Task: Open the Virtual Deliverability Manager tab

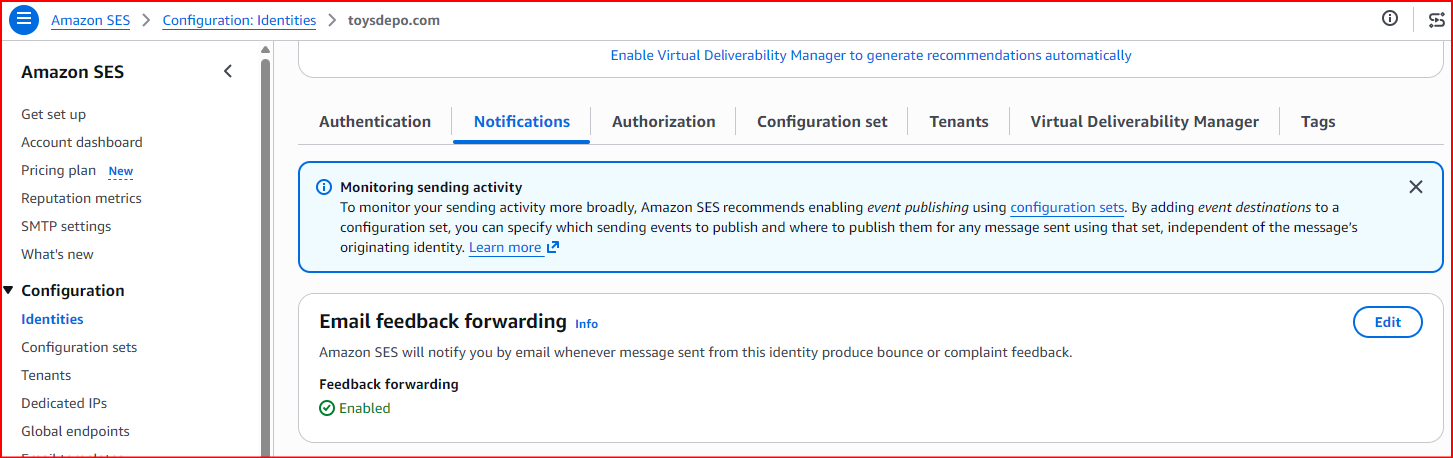Action: (1145, 122)
